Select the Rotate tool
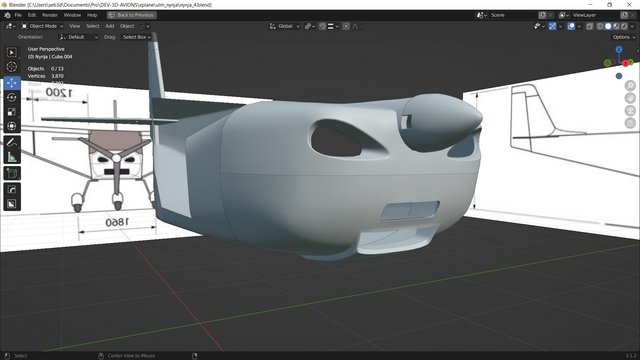The width and height of the screenshot is (640, 360). click(x=12, y=97)
